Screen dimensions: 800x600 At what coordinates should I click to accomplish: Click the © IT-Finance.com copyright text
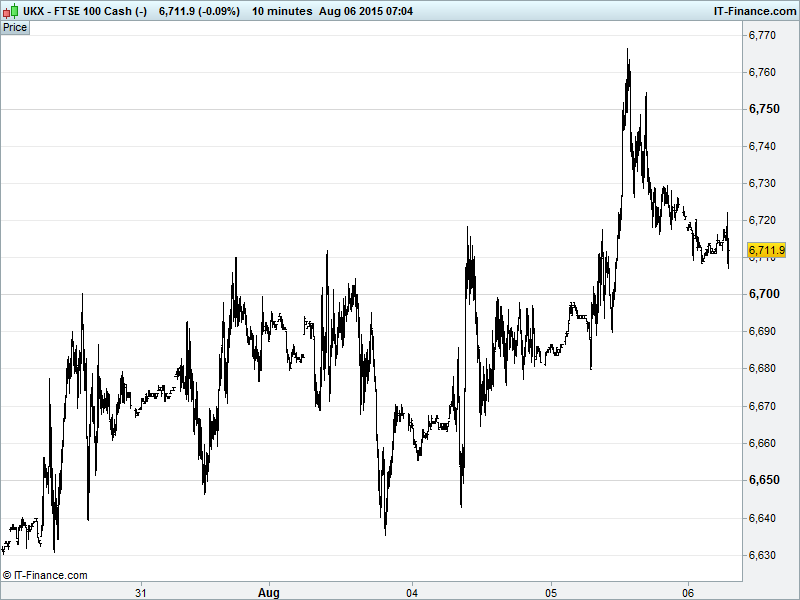click(45, 575)
